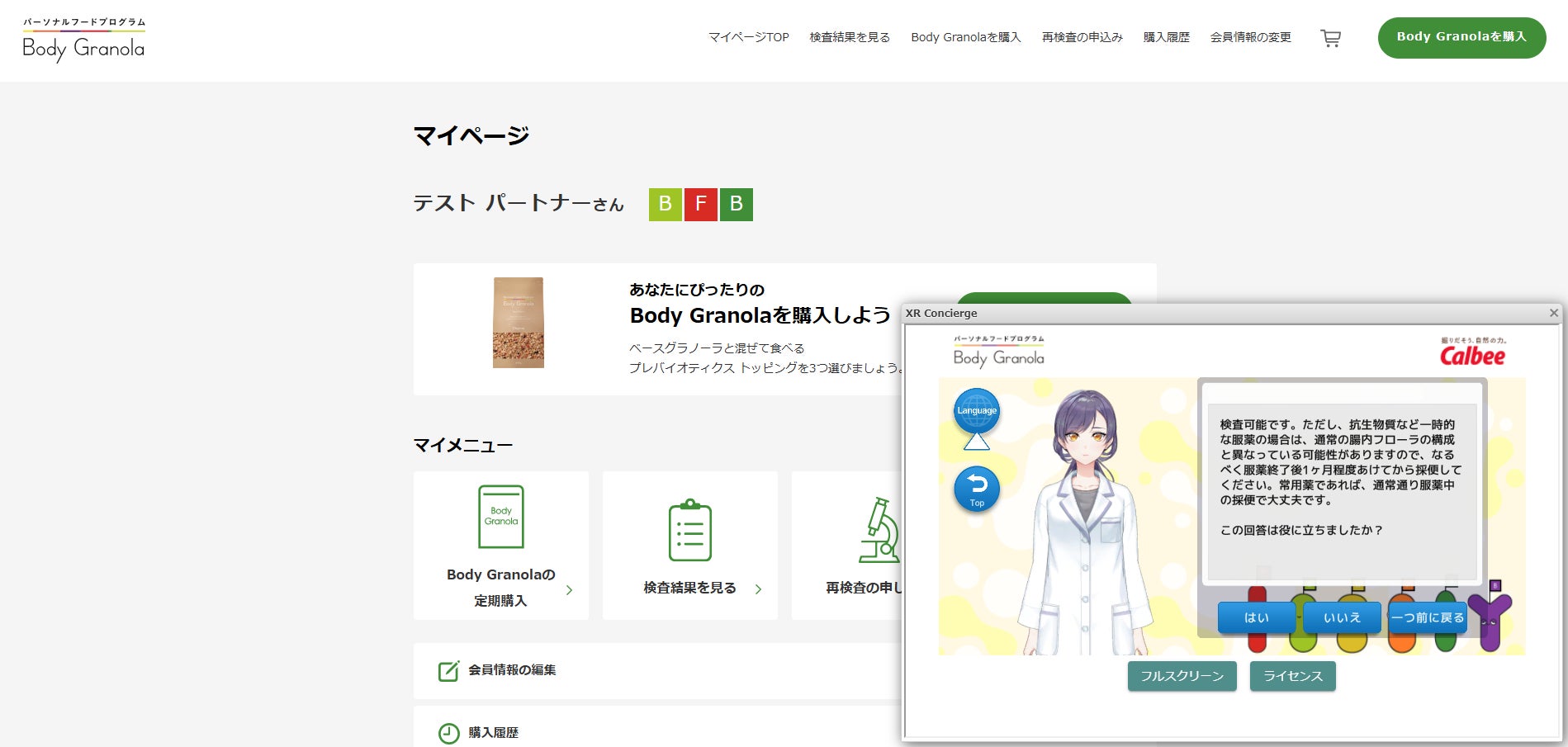Screen dimensions: 1568x747
Task: Open 購入履歴 row in my menu
Action: tap(657, 727)
